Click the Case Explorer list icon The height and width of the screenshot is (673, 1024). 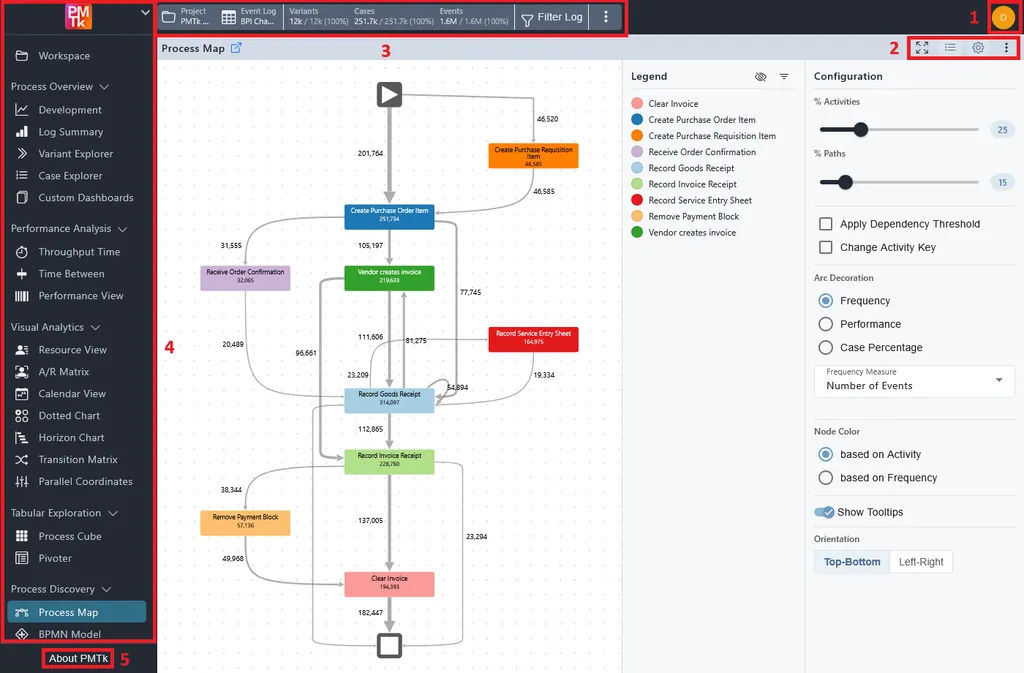pos(22,176)
